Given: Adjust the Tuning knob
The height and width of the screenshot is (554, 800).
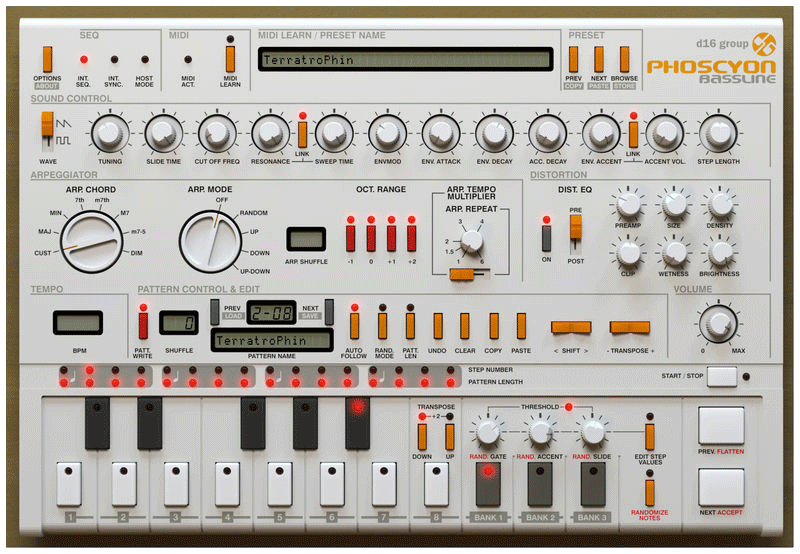Looking at the screenshot, I should click(110, 133).
